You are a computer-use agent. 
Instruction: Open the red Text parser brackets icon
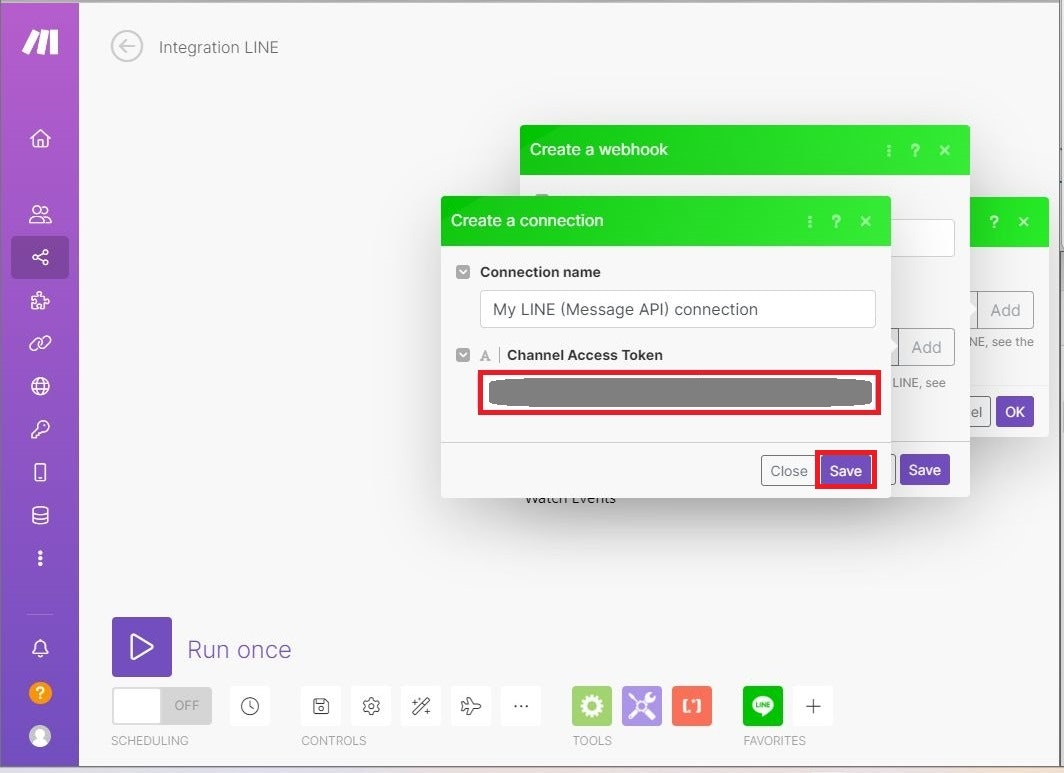pyautogui.click(x=692, y=706)
